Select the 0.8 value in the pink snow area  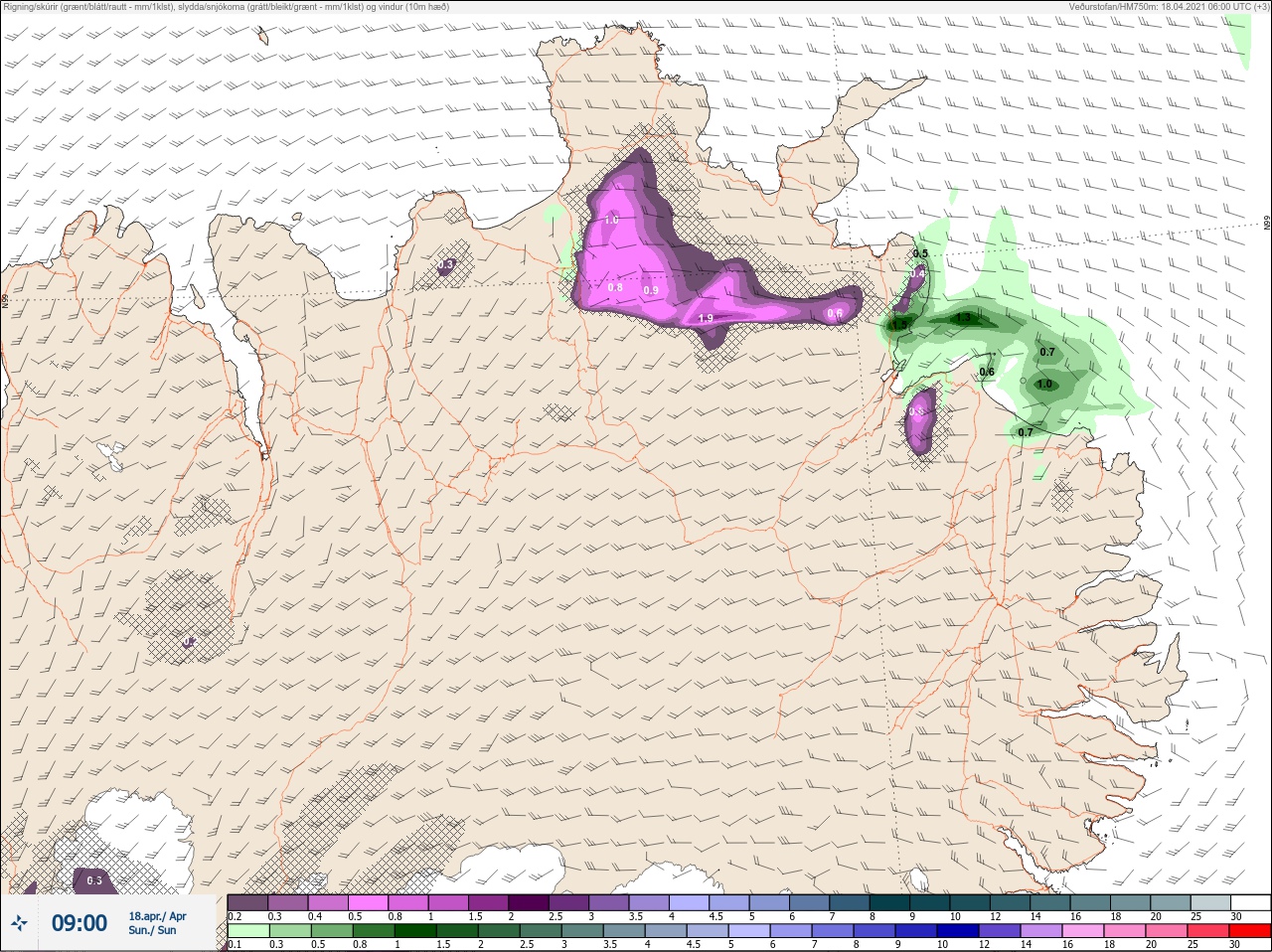[x=615, y=287]
